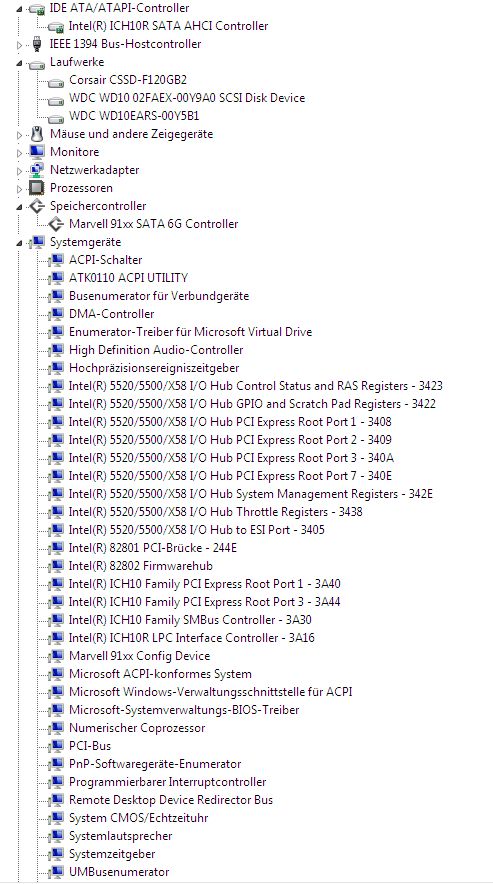Screen dimensions: 493x884
Task: Expand Mäuse und andere Zeigegeräte
Action: 19,135
